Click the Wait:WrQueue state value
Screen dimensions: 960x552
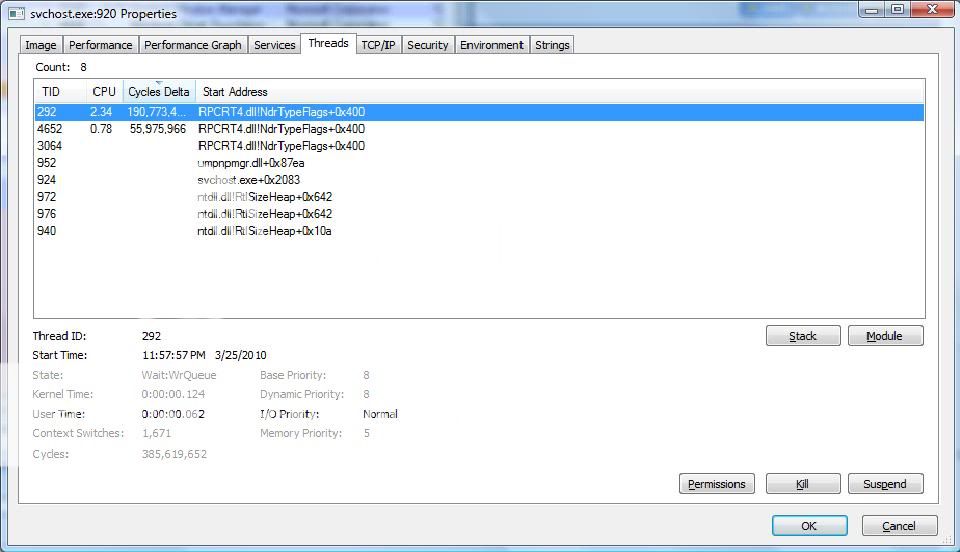(x=179, y=375)
